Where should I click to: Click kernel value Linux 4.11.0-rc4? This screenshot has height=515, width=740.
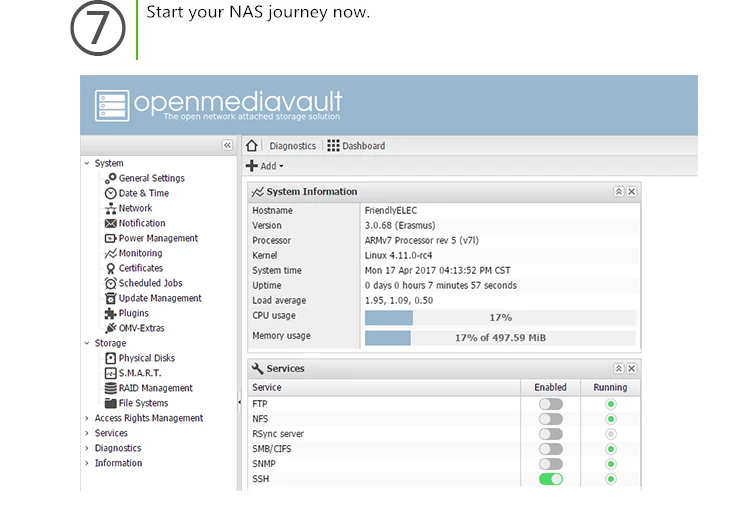pyautogui.click(x=398, y=255)
